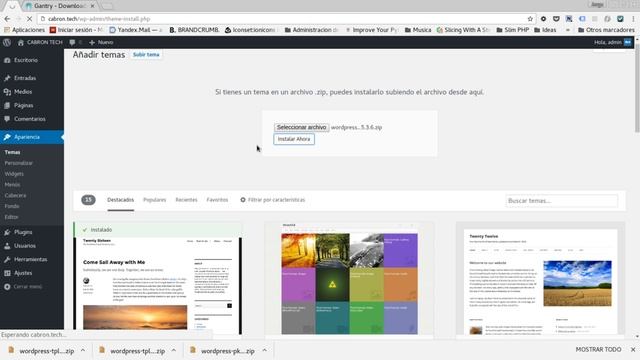Open colorful grid theme thumbnail
Viewport: 640px width, 360px height.
coord(349,279)
